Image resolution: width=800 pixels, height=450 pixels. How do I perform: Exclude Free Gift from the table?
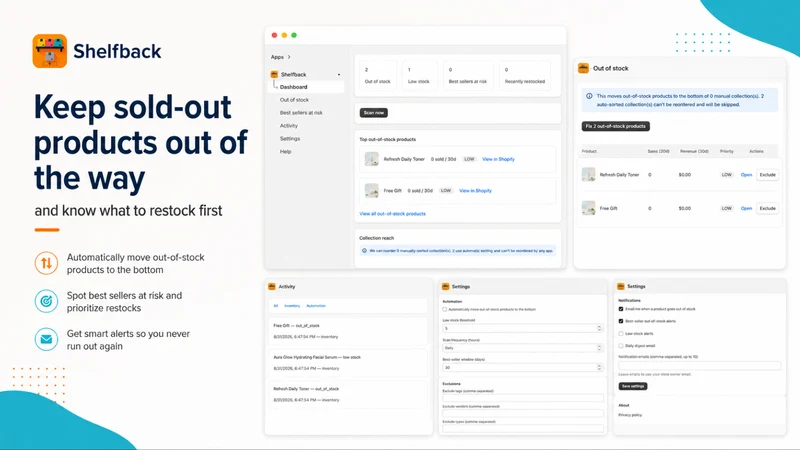[767, 208]
